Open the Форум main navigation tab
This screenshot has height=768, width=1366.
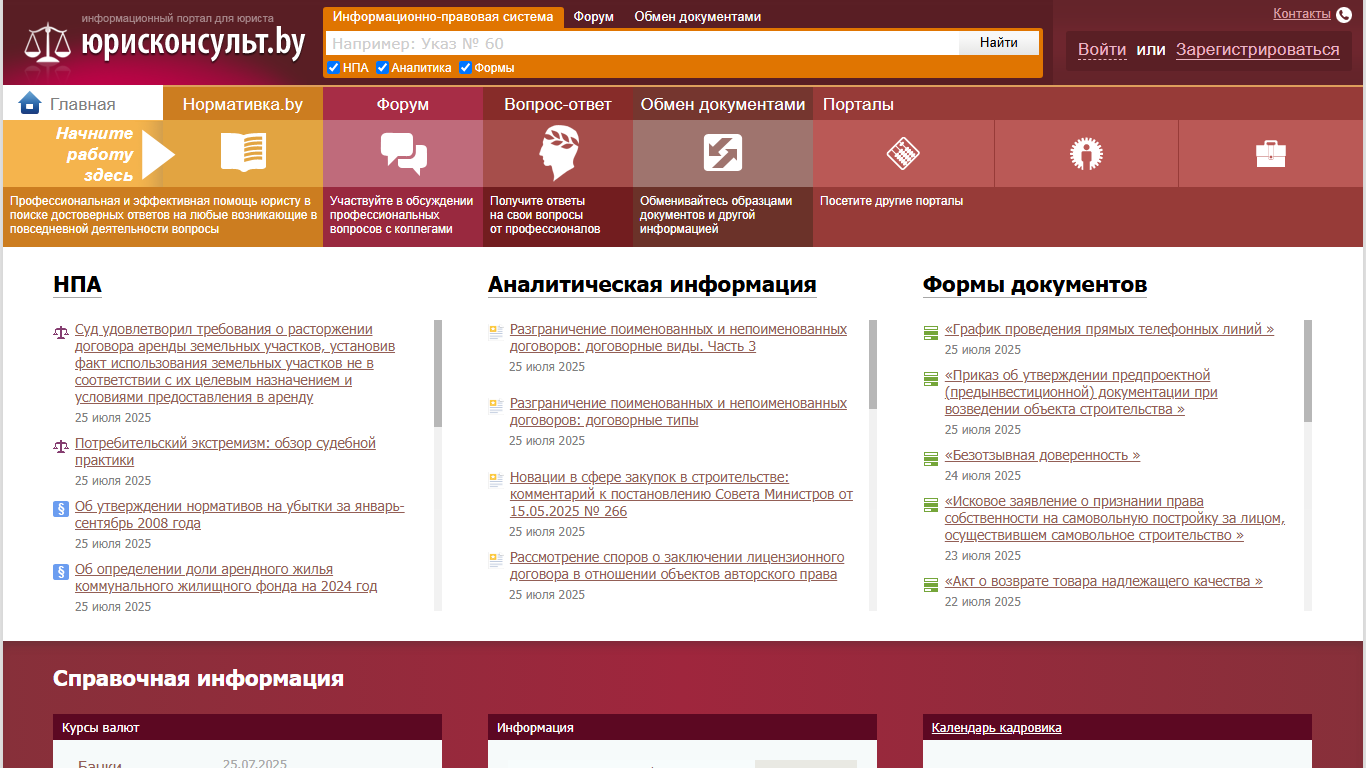[403, 104]
